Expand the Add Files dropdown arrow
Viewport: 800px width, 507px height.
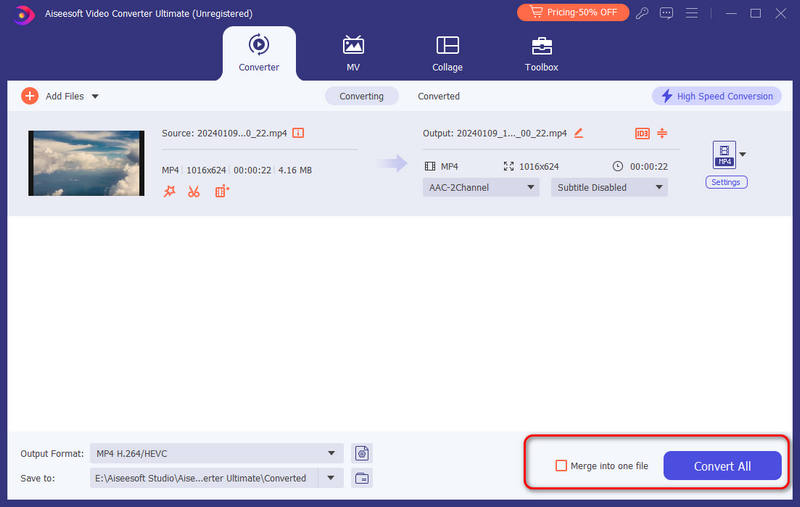[x=95, y=96]
